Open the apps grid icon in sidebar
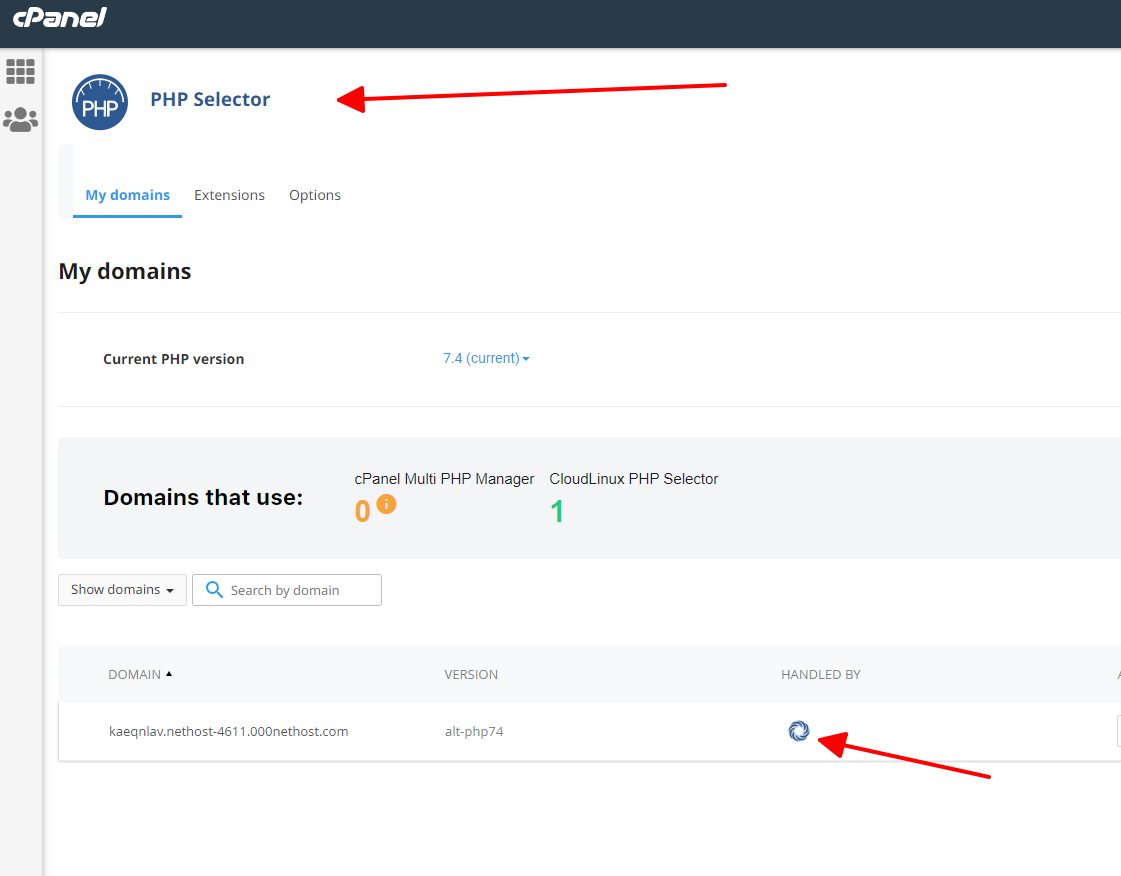Screen dimensions: 1121x876 click(x=20, y=72)
